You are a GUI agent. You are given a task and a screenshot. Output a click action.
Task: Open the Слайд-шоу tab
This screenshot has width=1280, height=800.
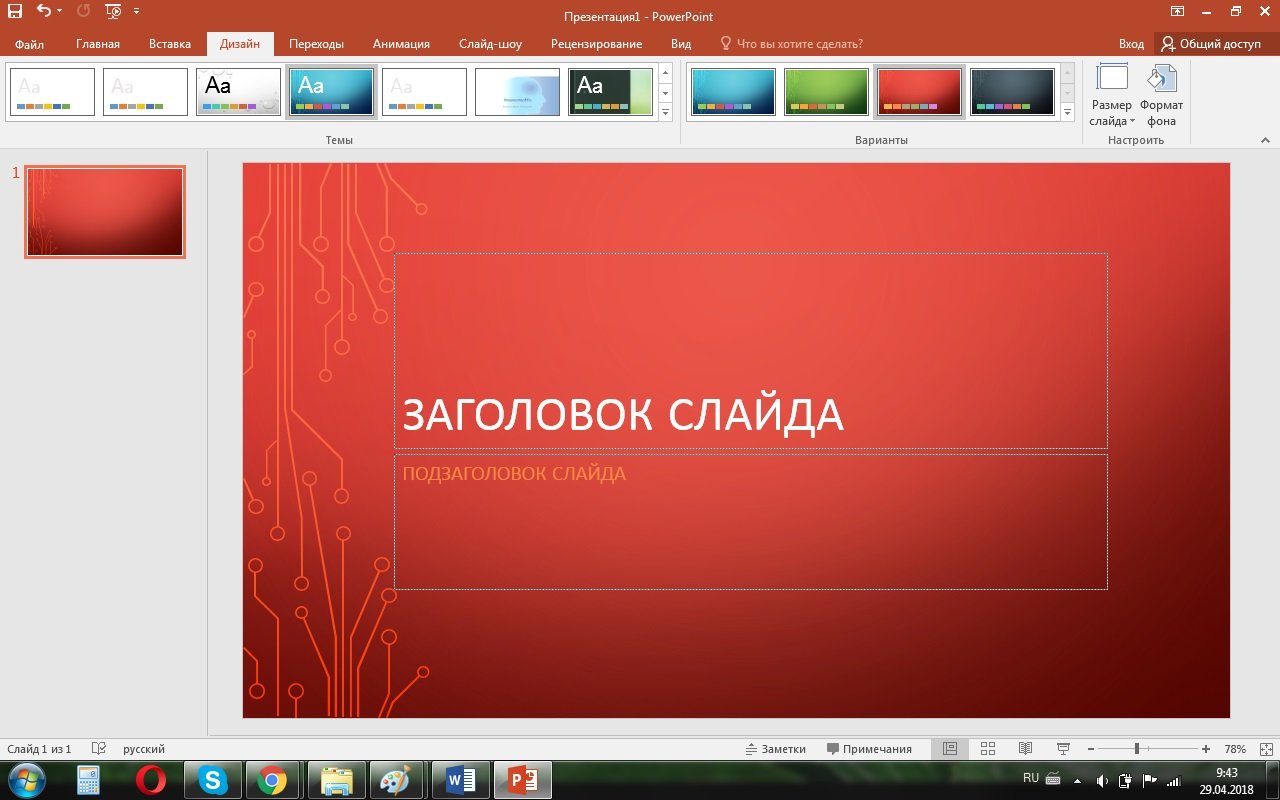[490, 44]
